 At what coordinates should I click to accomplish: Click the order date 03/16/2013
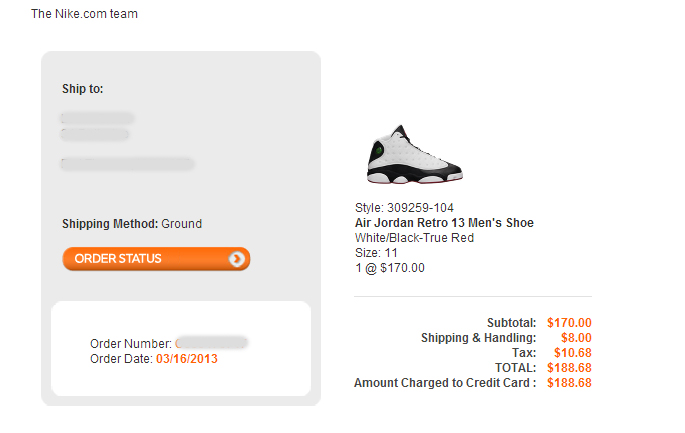coord(187,359)
